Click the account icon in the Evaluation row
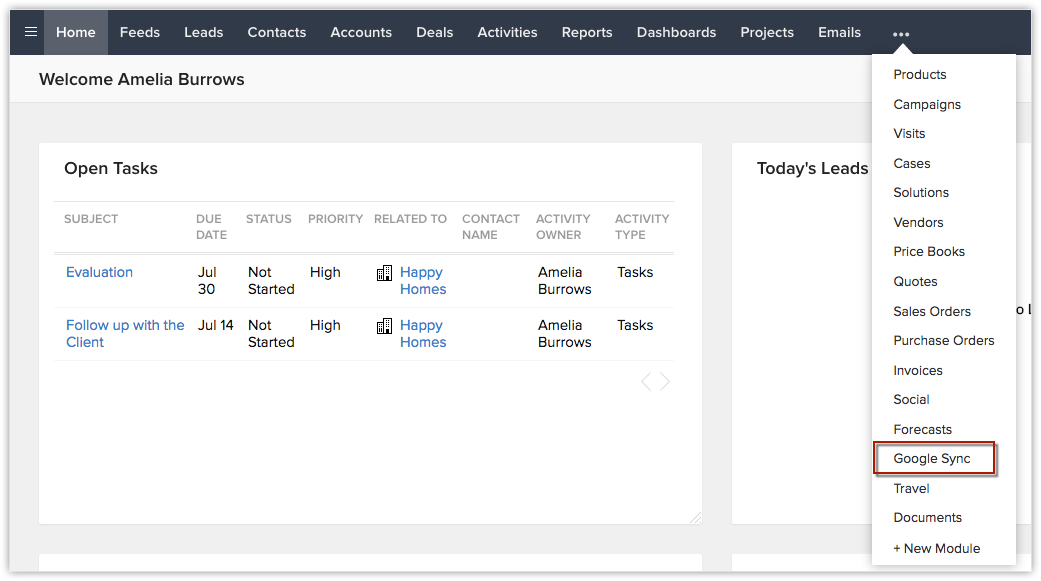The width and height of the screenshot is (1041, 581). [384, 273]
